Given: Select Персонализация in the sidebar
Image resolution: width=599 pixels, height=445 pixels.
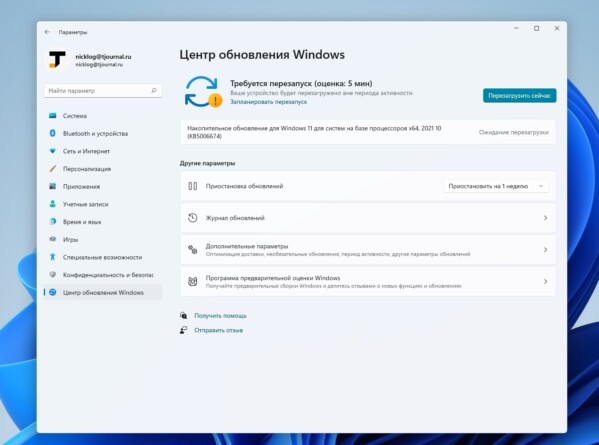Looking at the screenshot, I should (103, 168).
